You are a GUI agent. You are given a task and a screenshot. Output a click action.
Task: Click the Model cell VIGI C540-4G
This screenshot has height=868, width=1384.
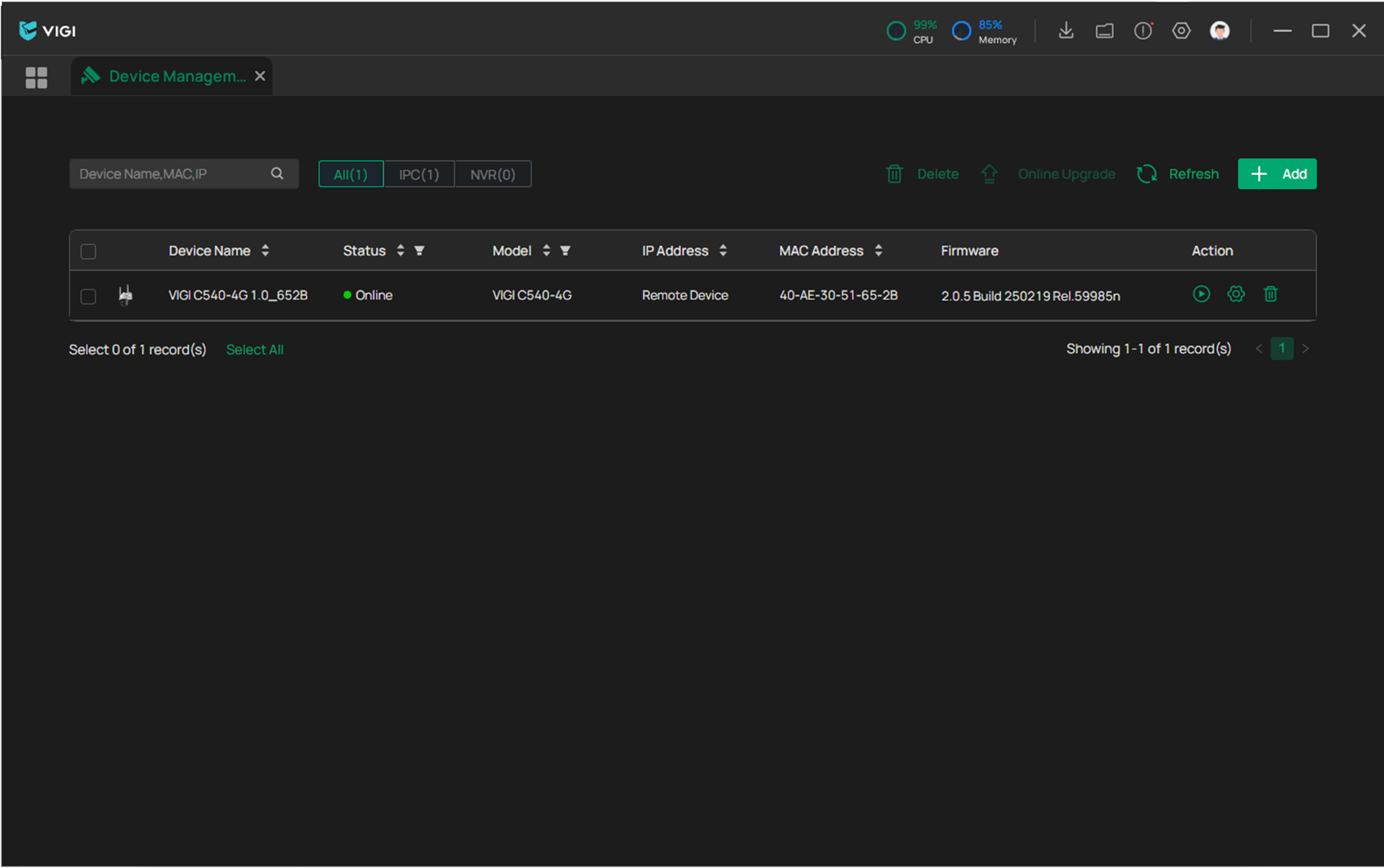(532, 295)
